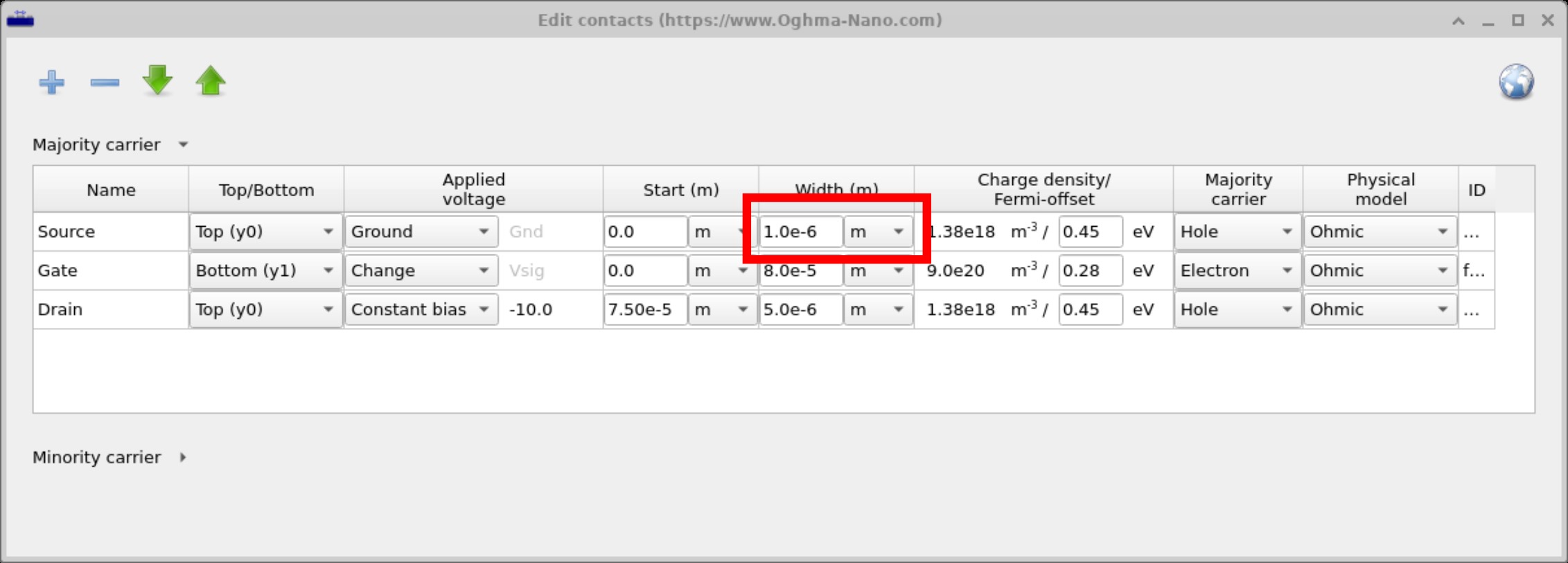Click Gate Fermi-offset field 0.28
The height and width of the screenshot is (563, 1568).
coord(1091,270)
